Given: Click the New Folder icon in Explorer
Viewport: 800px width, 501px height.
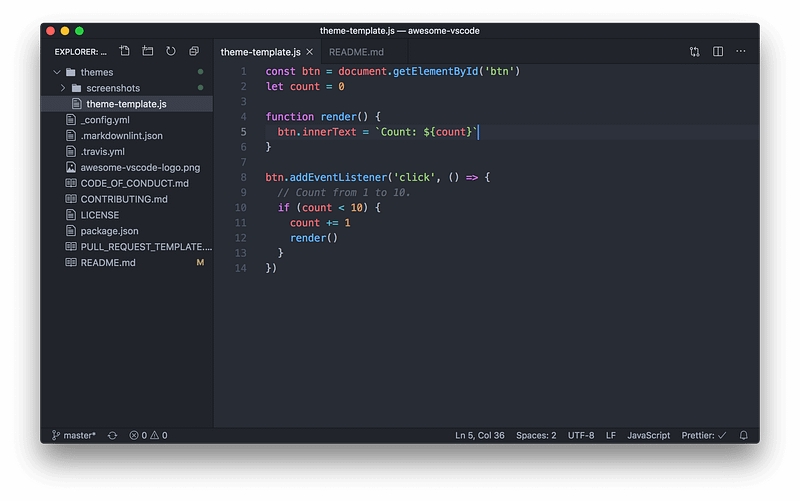Looking at the screenshot, I should (148, 51).
